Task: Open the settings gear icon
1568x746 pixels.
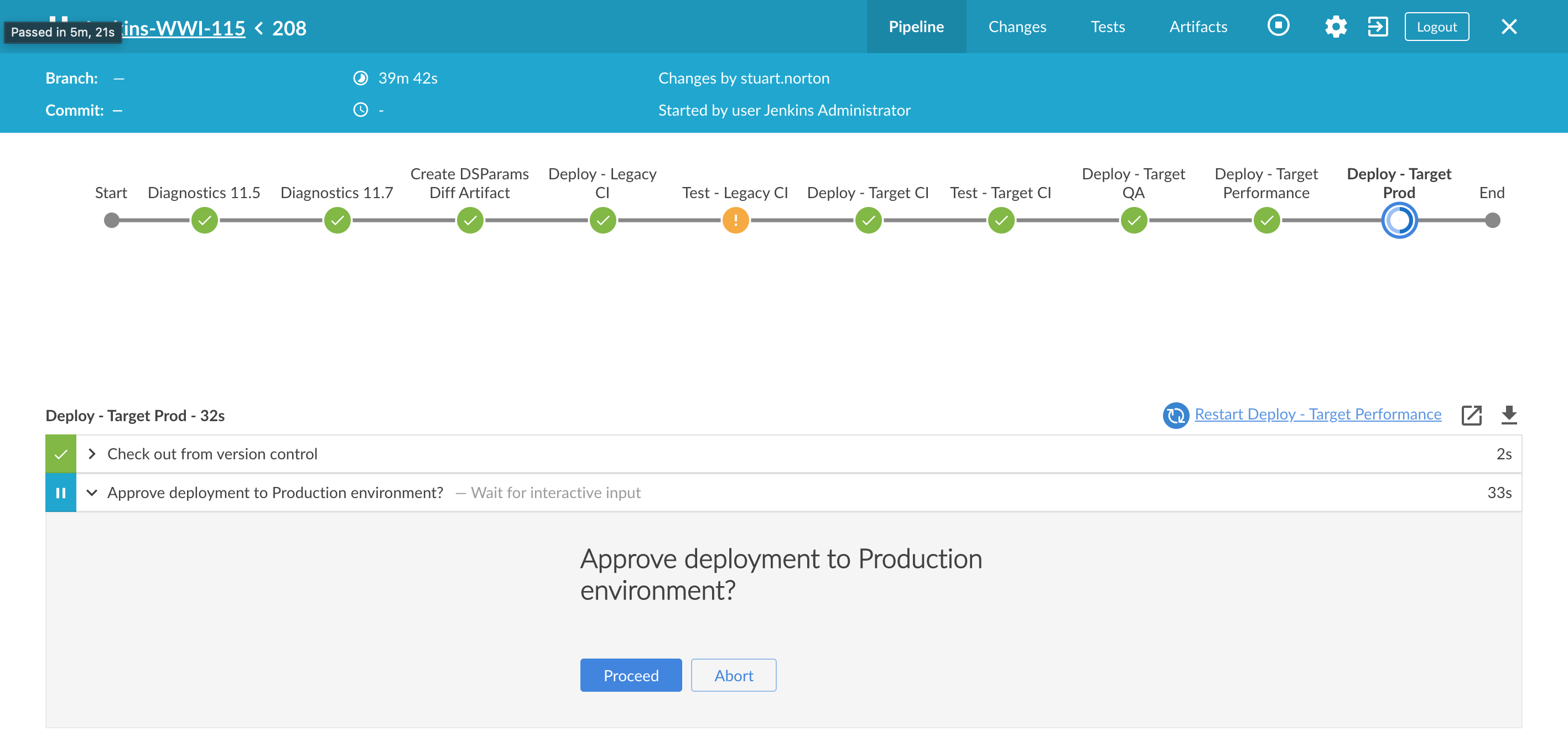Action: click(1335, 27)
